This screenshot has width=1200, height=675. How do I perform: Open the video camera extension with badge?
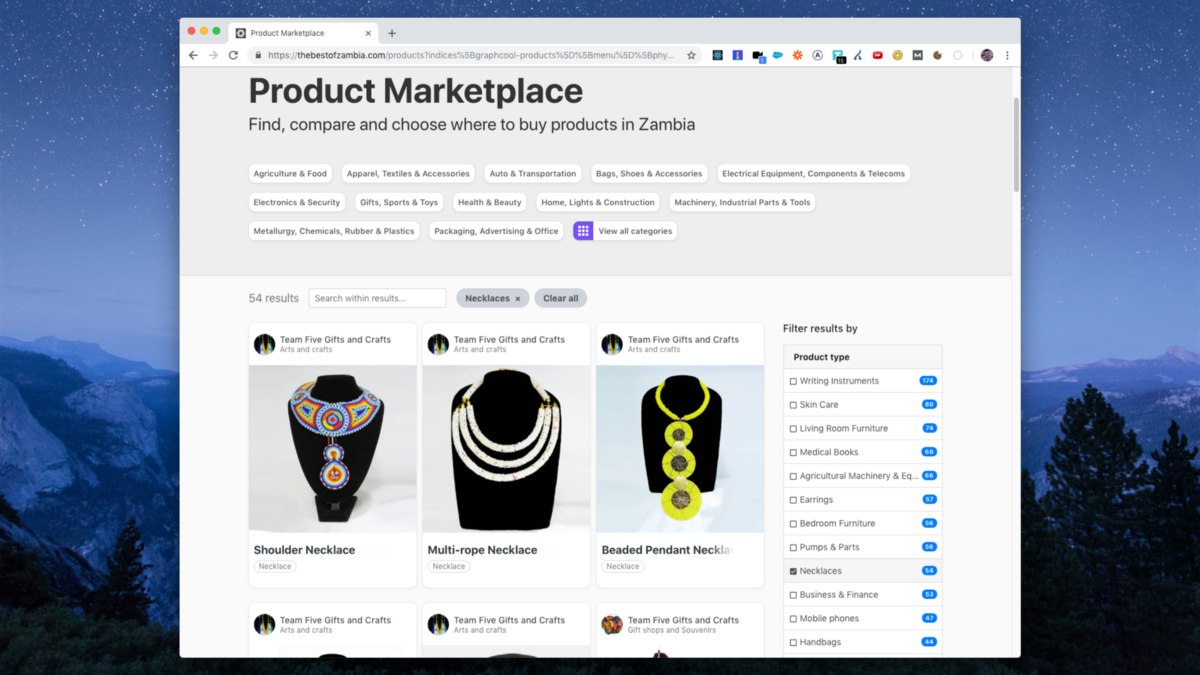pyautogui.click(x=758, y=57)
